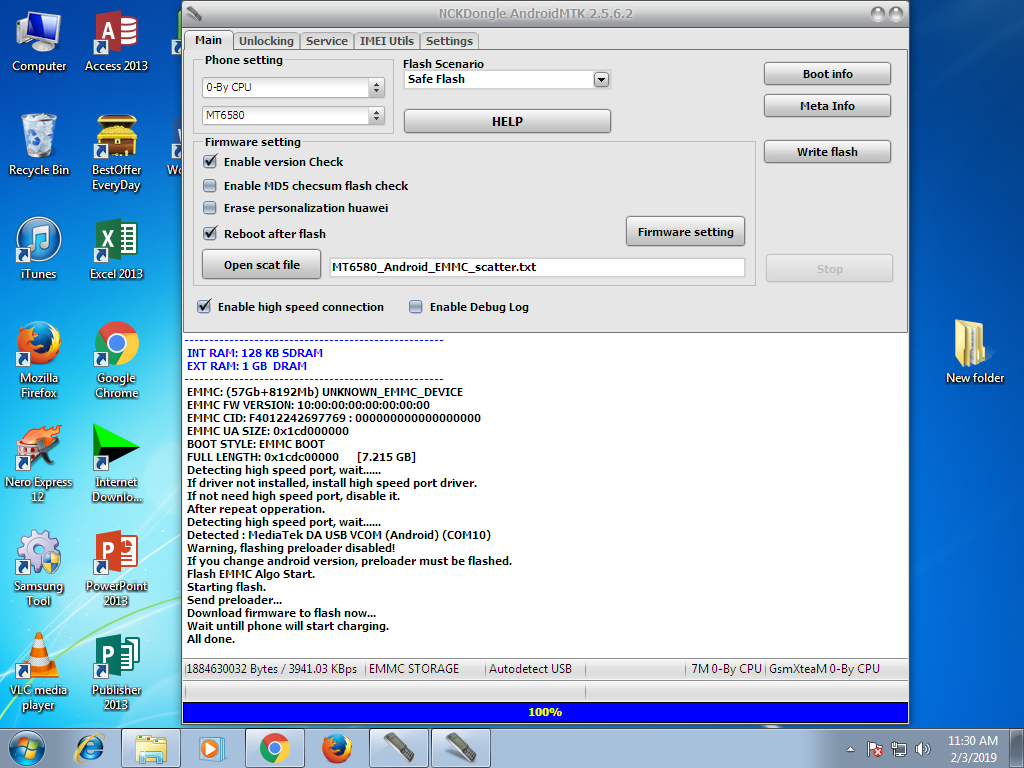Launch VLC media player shortcut
Viewport: 1024px width, 768px height.
[39, 672]
